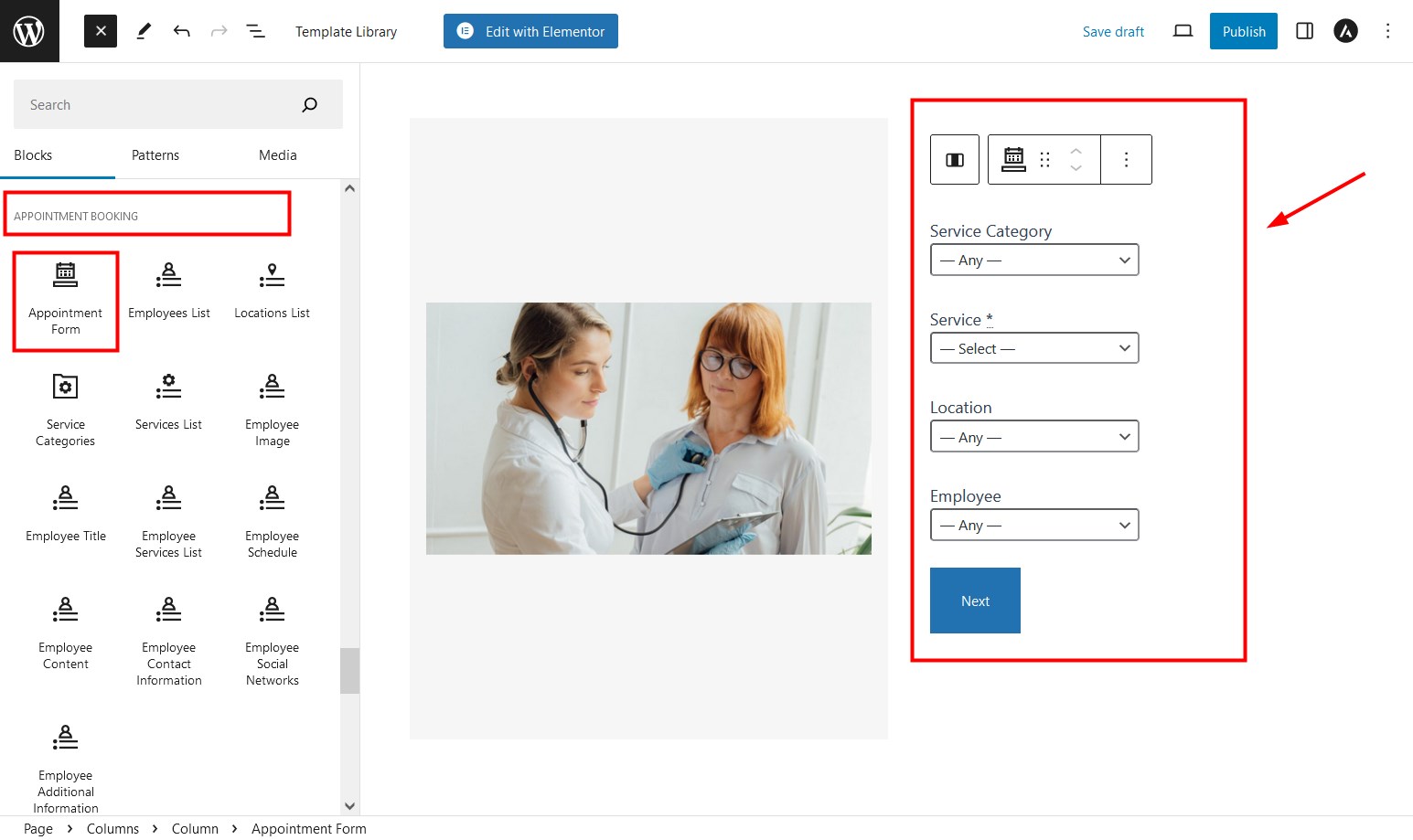Image resolution: width=1413 pixels, height=840 pixels.
Task: Open the Location dropdown
Action: (x=1034, y=437)
